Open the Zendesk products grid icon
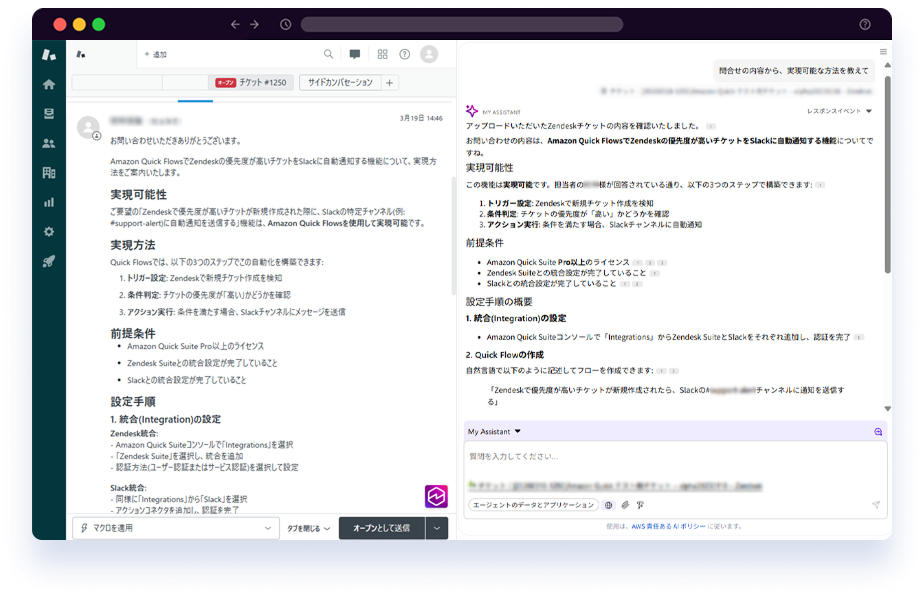Image resolution: width=924 pixels, height=596 pixels. 381,54
